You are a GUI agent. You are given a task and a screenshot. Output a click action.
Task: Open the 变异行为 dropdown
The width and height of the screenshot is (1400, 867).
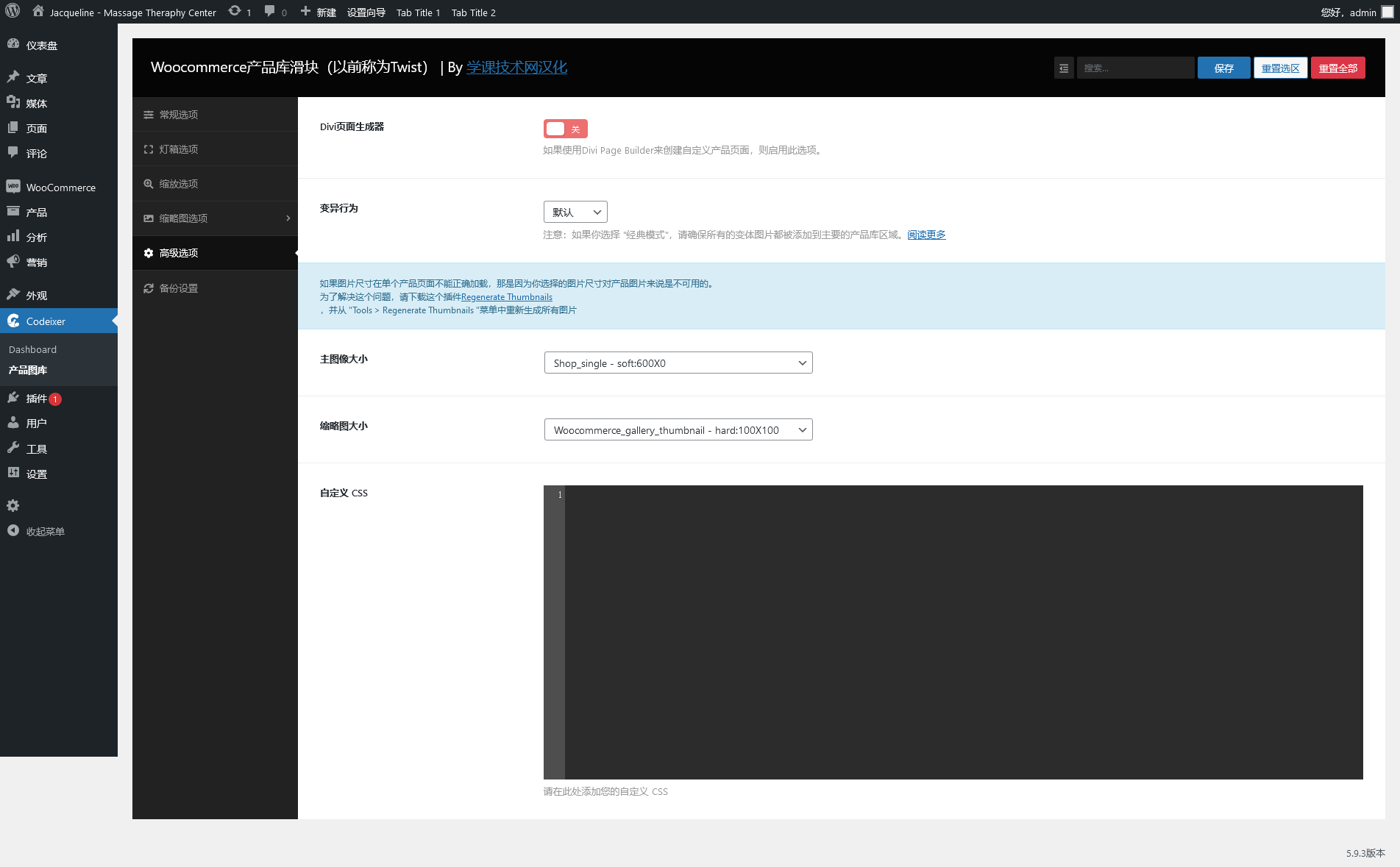[575, 213]
